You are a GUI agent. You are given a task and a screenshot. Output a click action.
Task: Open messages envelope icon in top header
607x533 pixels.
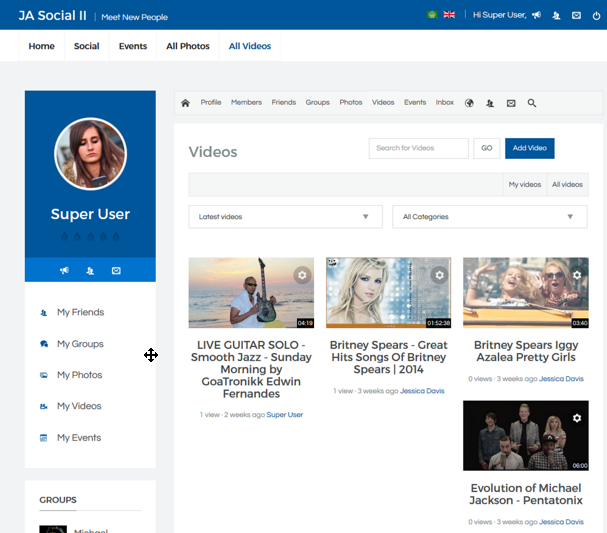coord(576,15)
